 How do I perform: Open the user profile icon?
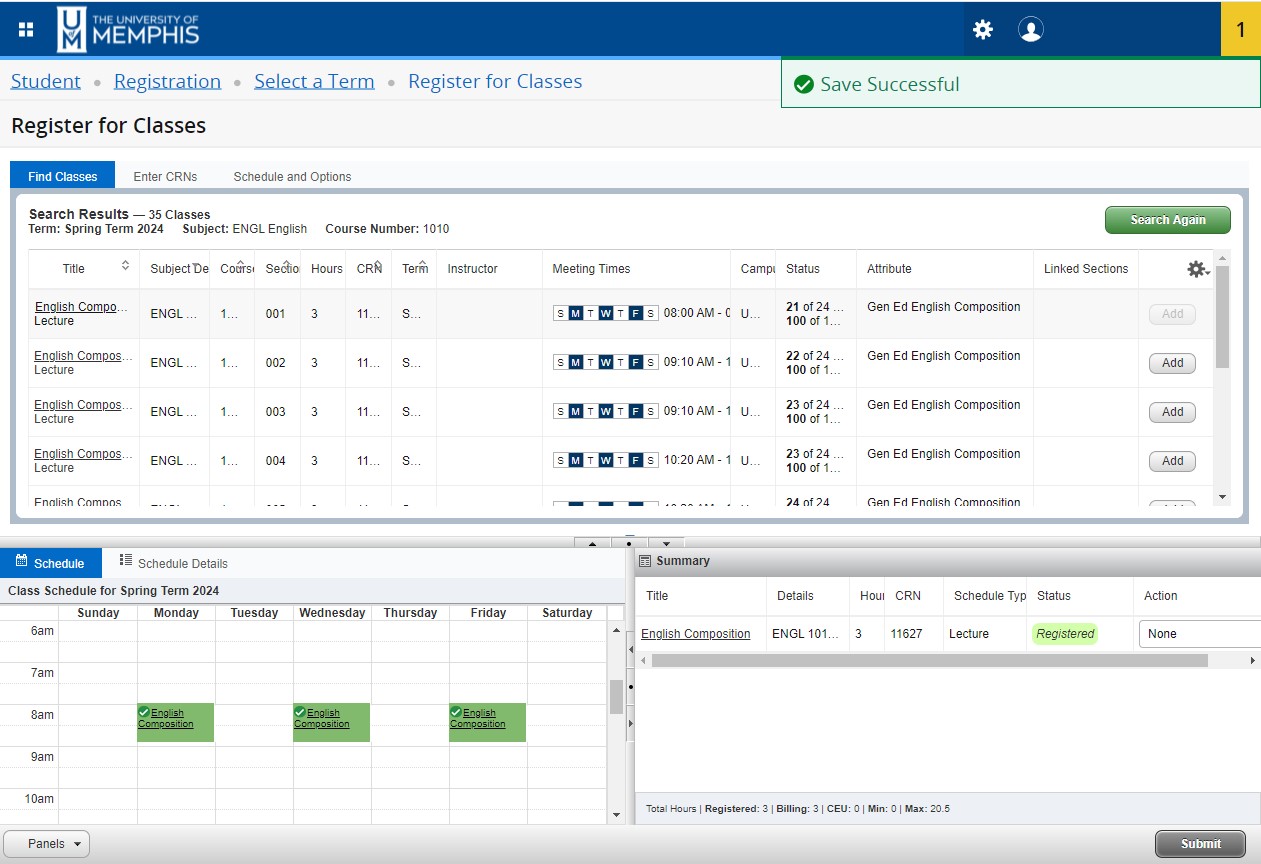(1030, 29)
